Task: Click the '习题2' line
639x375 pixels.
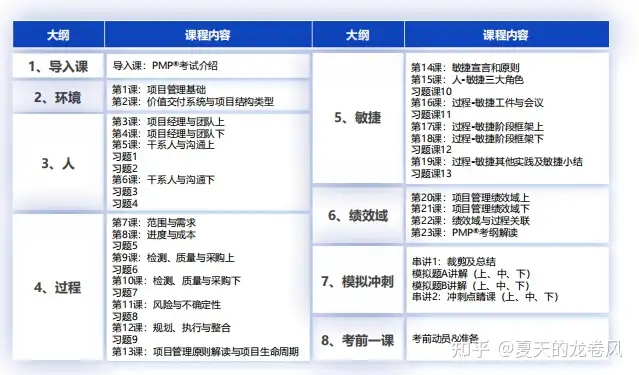Action: click(125, 168)
